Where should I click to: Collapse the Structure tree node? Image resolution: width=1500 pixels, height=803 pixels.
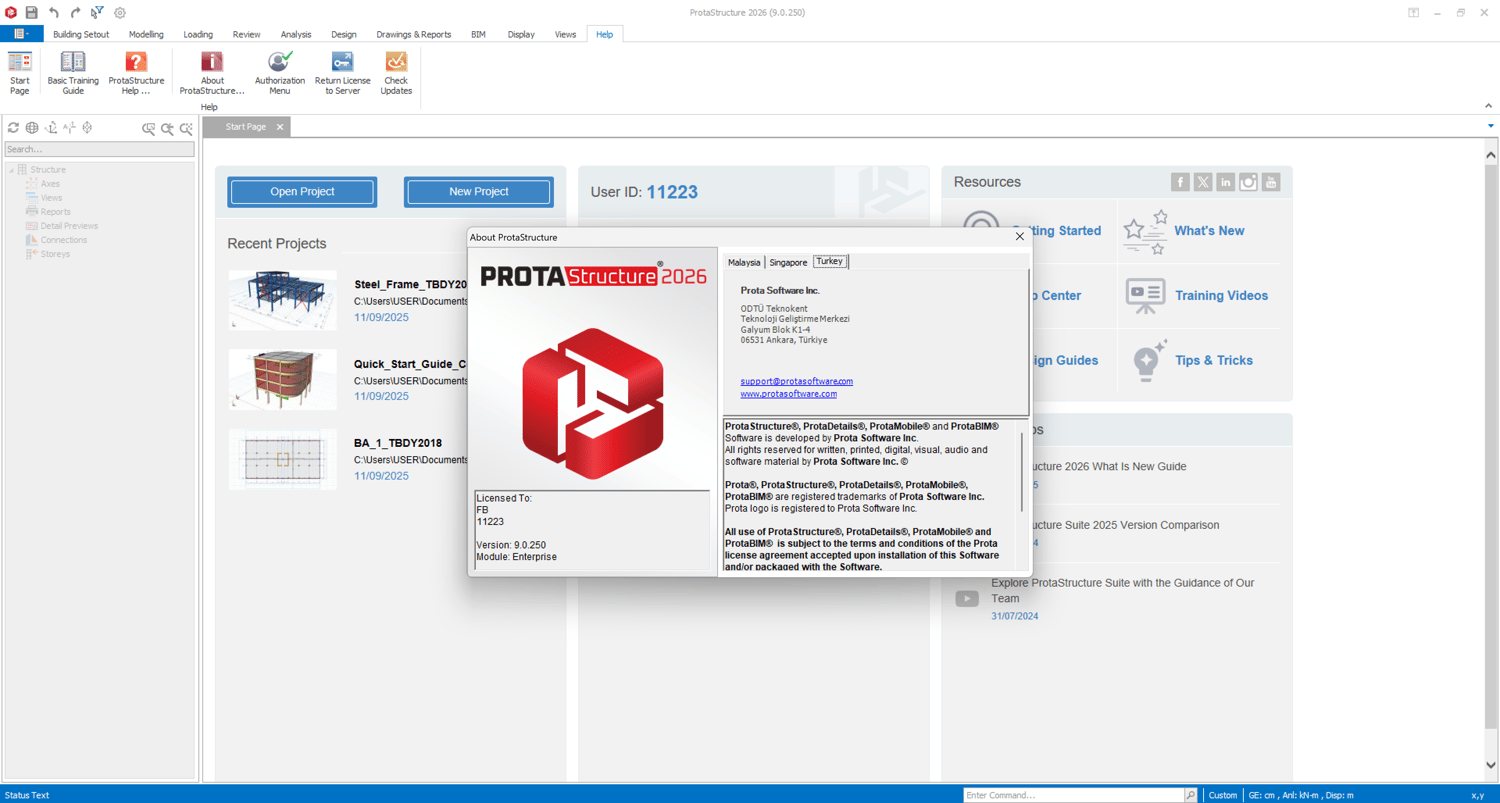coord(11,170)
